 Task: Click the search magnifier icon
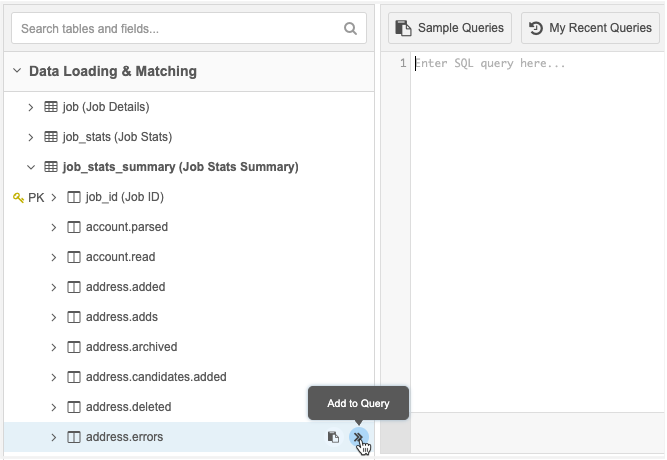pyautogui.click(x=350, y=29)
